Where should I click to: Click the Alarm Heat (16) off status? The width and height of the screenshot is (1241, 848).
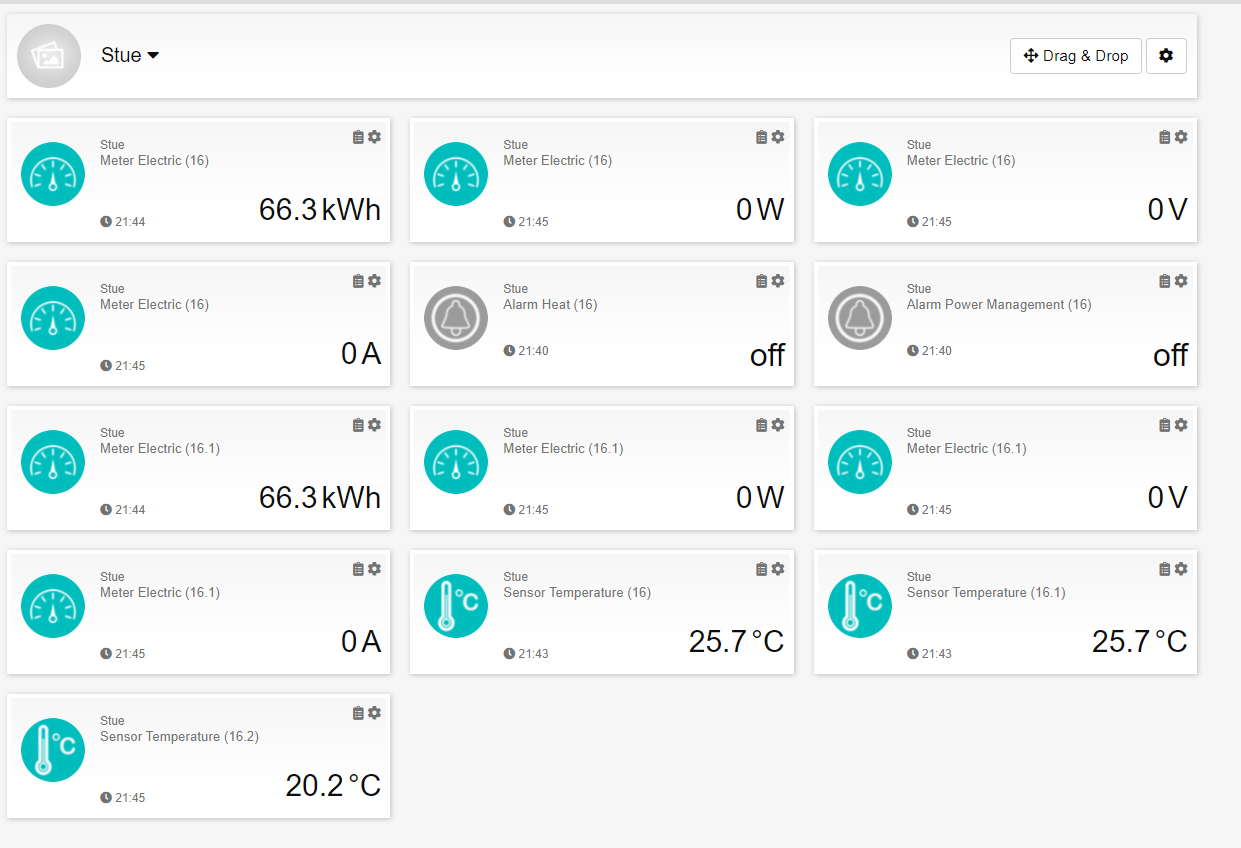coord(767,355)
